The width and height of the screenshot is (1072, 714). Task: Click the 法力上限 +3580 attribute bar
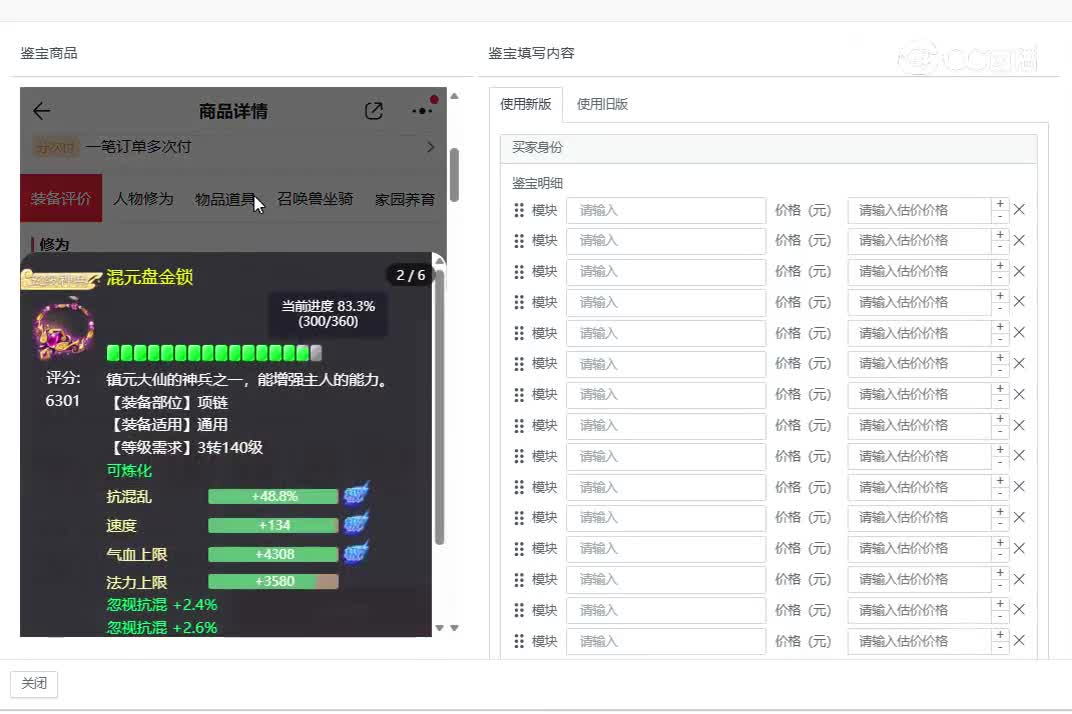click(273, 581)
